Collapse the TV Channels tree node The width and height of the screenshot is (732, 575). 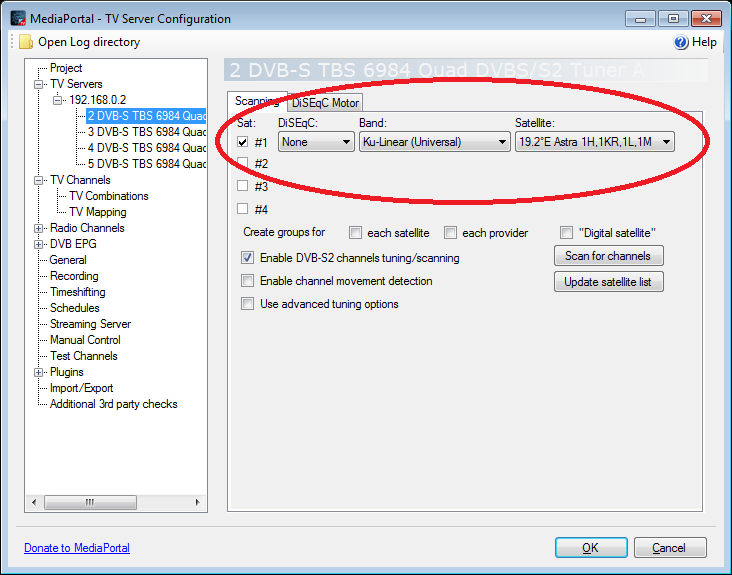pyautogui.click(x=39, y=181)
